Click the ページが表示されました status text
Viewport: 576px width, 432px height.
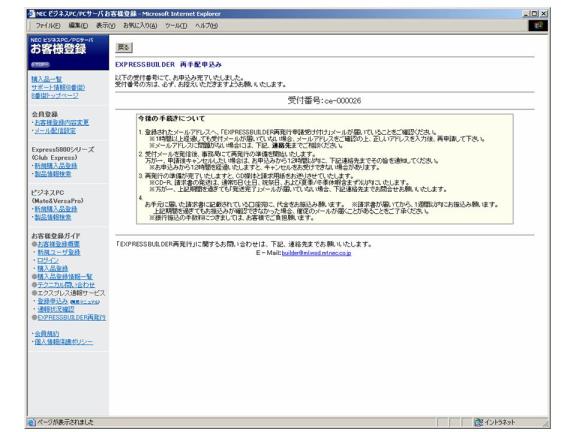point(65,422)
